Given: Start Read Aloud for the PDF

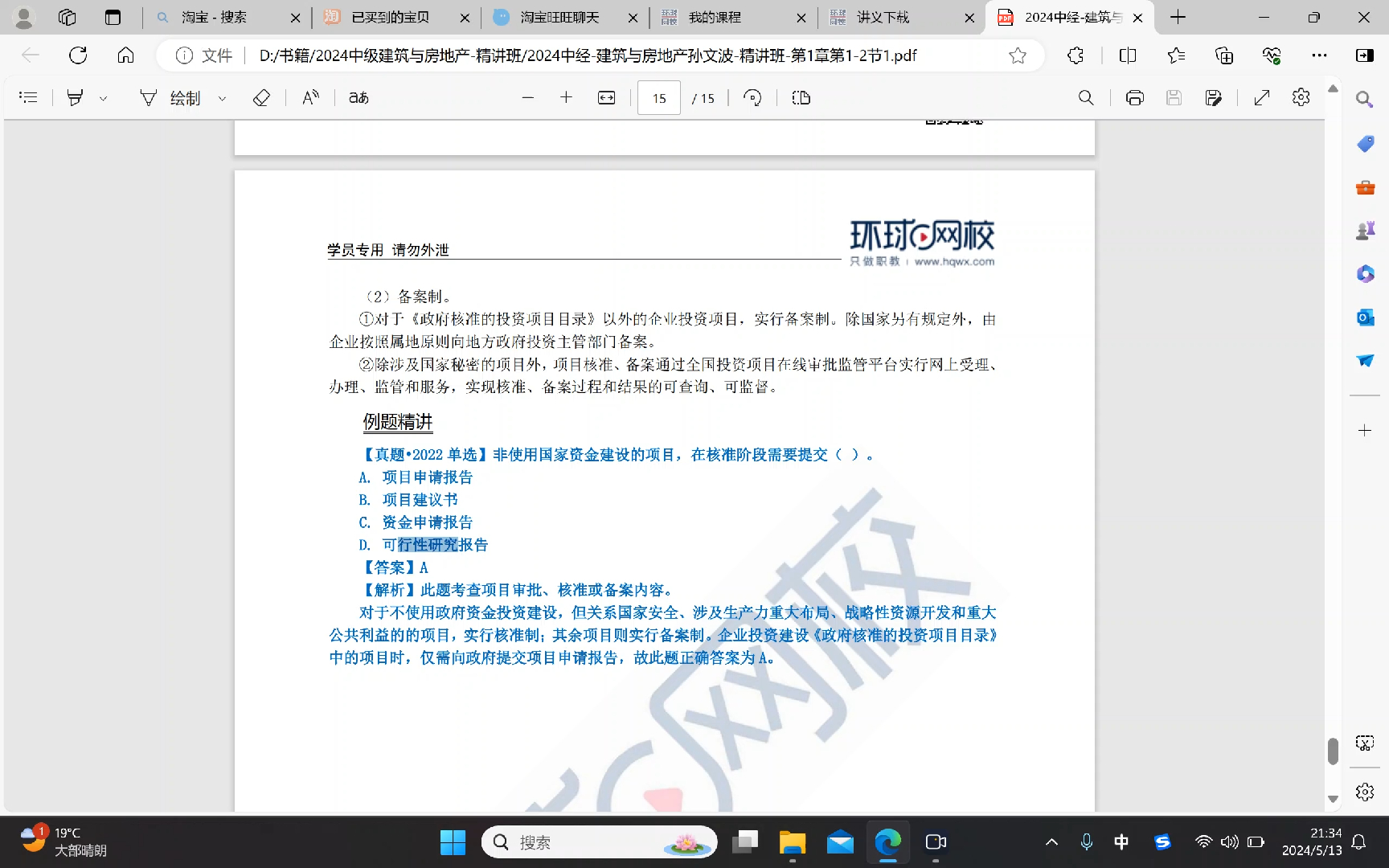Looking at the screenshot, I should (310, 98).
